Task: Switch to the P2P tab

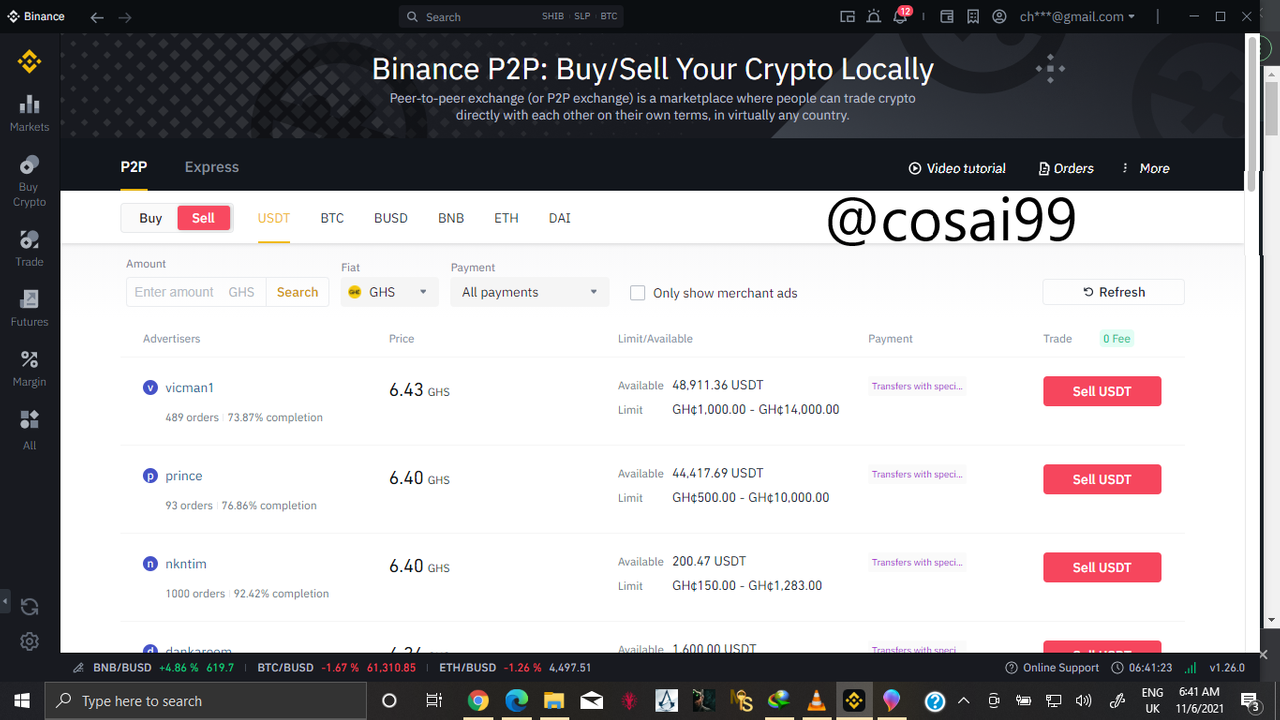Action: tap(134, 167)
